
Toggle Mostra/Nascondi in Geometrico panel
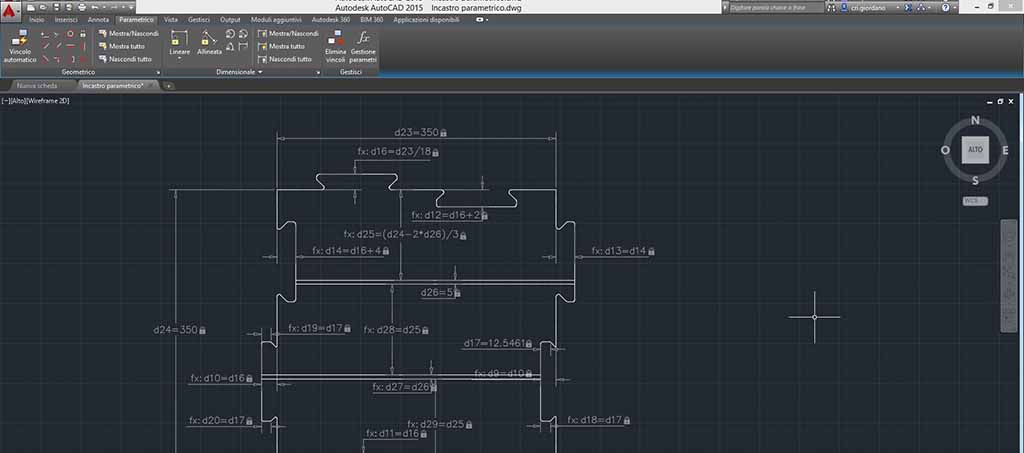[129, 33]
